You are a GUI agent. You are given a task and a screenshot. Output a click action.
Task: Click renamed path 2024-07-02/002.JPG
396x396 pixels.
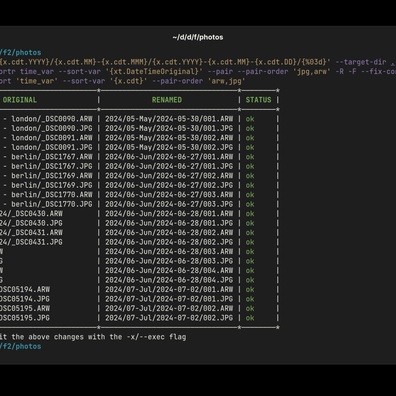169,318
